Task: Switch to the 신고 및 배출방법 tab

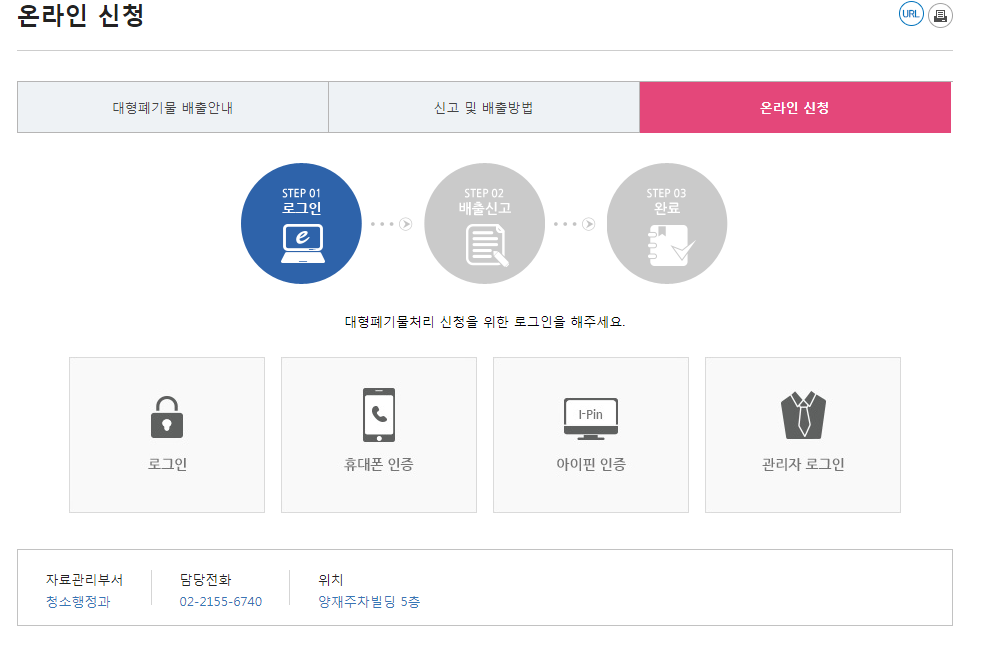Action: (x=484, y=108)
